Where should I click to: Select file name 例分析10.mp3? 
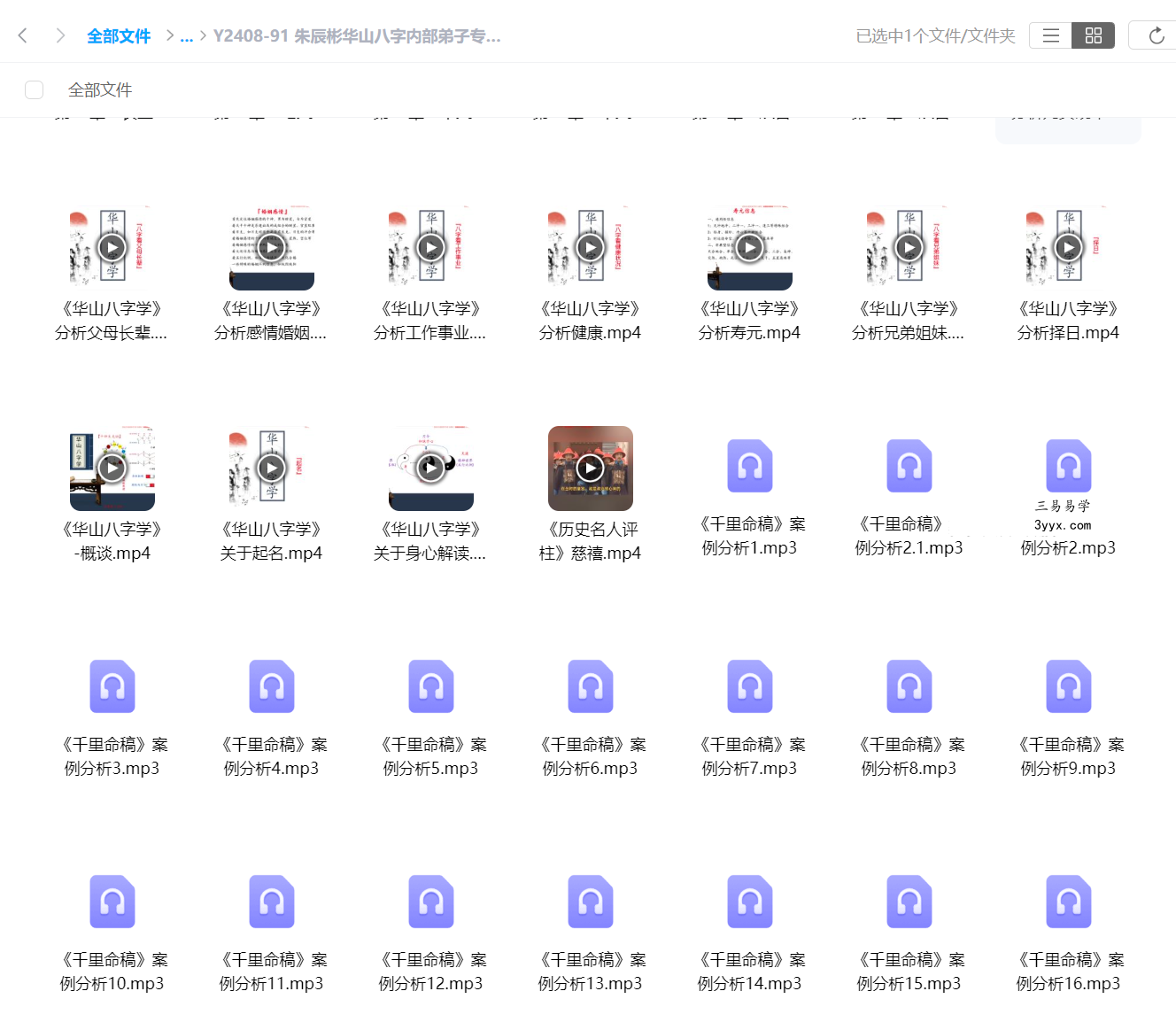coord(112,984)
